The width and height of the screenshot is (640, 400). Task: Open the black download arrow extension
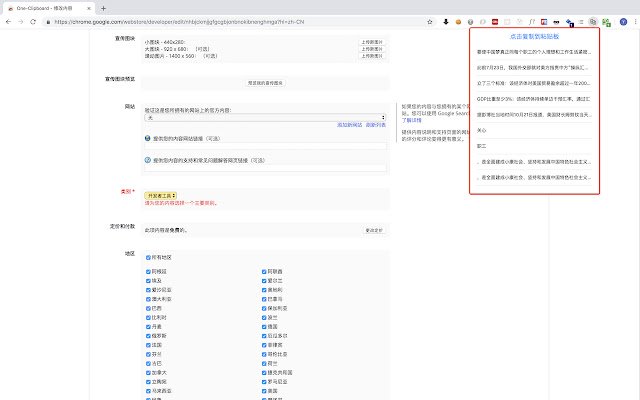(446, 22)
